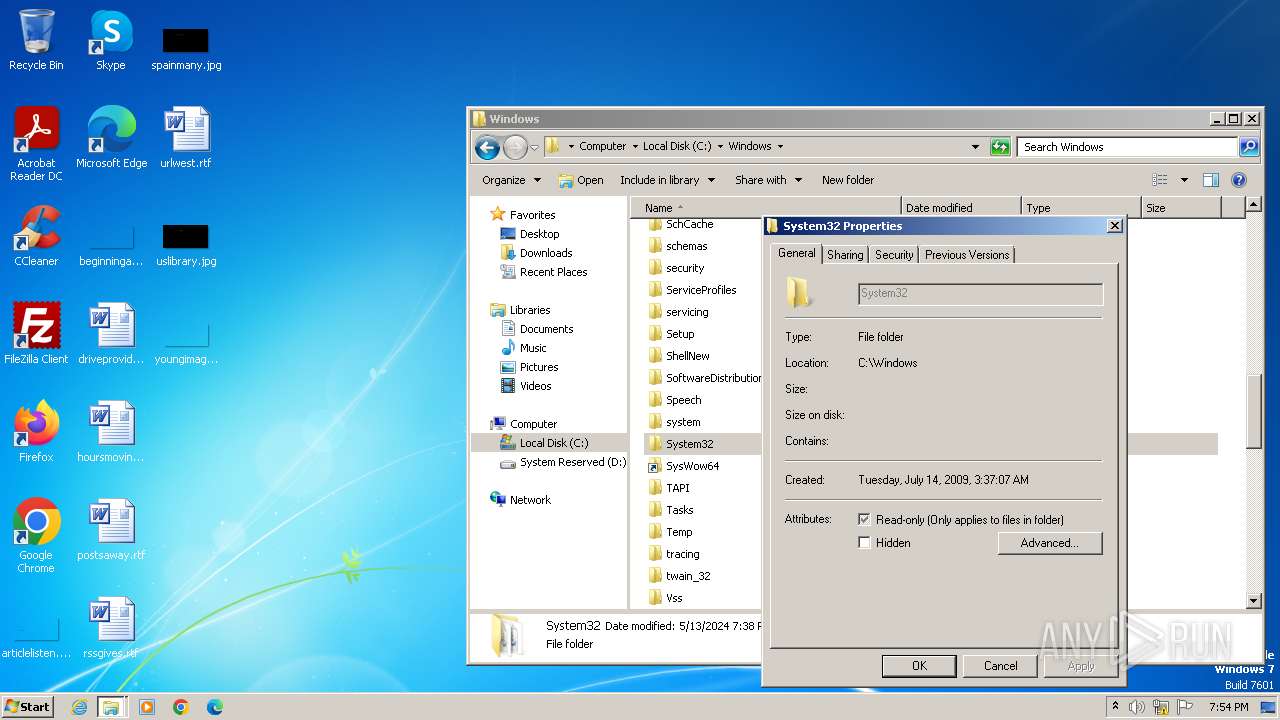The image size is (1280, 720).
Task: Click the Explorer Back navigation arrow
Action: click(x=487, y=148)
